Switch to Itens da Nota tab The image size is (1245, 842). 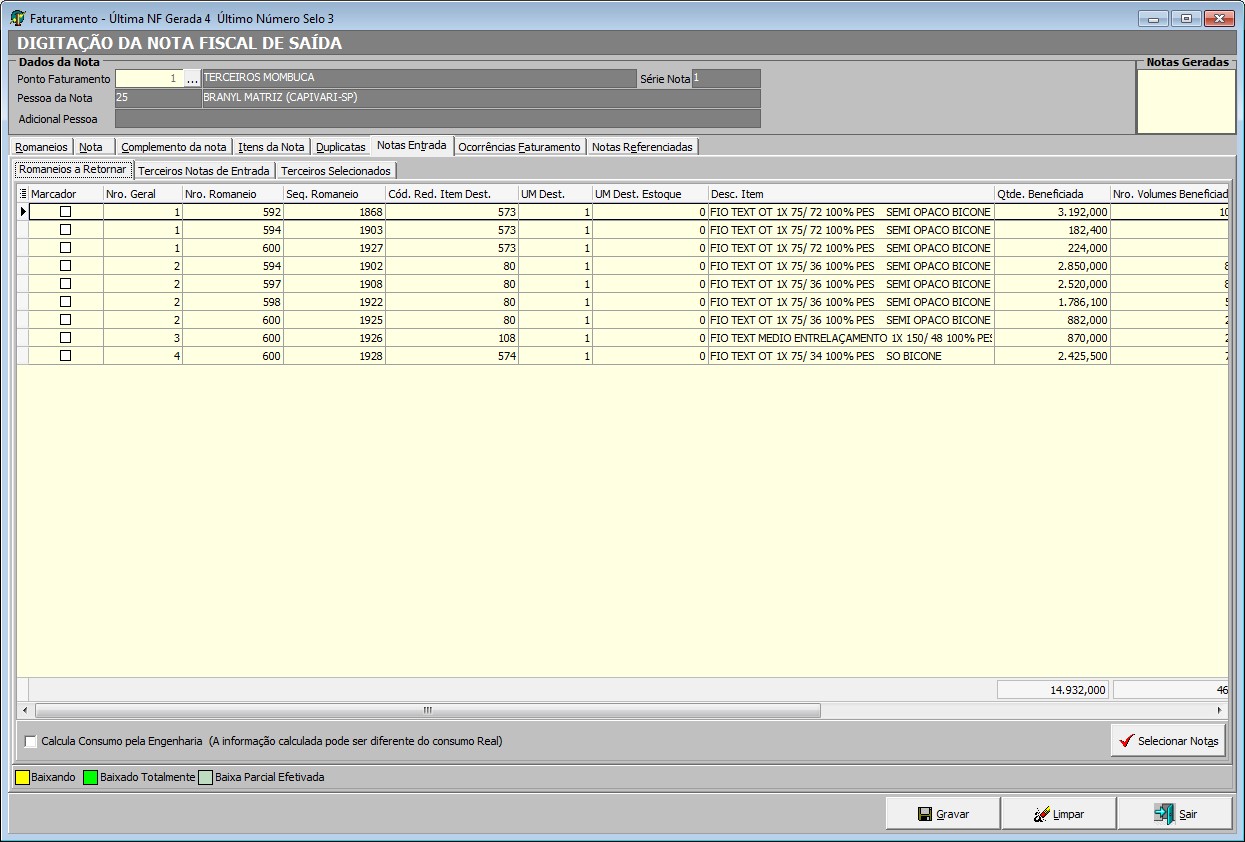point(271,147)
